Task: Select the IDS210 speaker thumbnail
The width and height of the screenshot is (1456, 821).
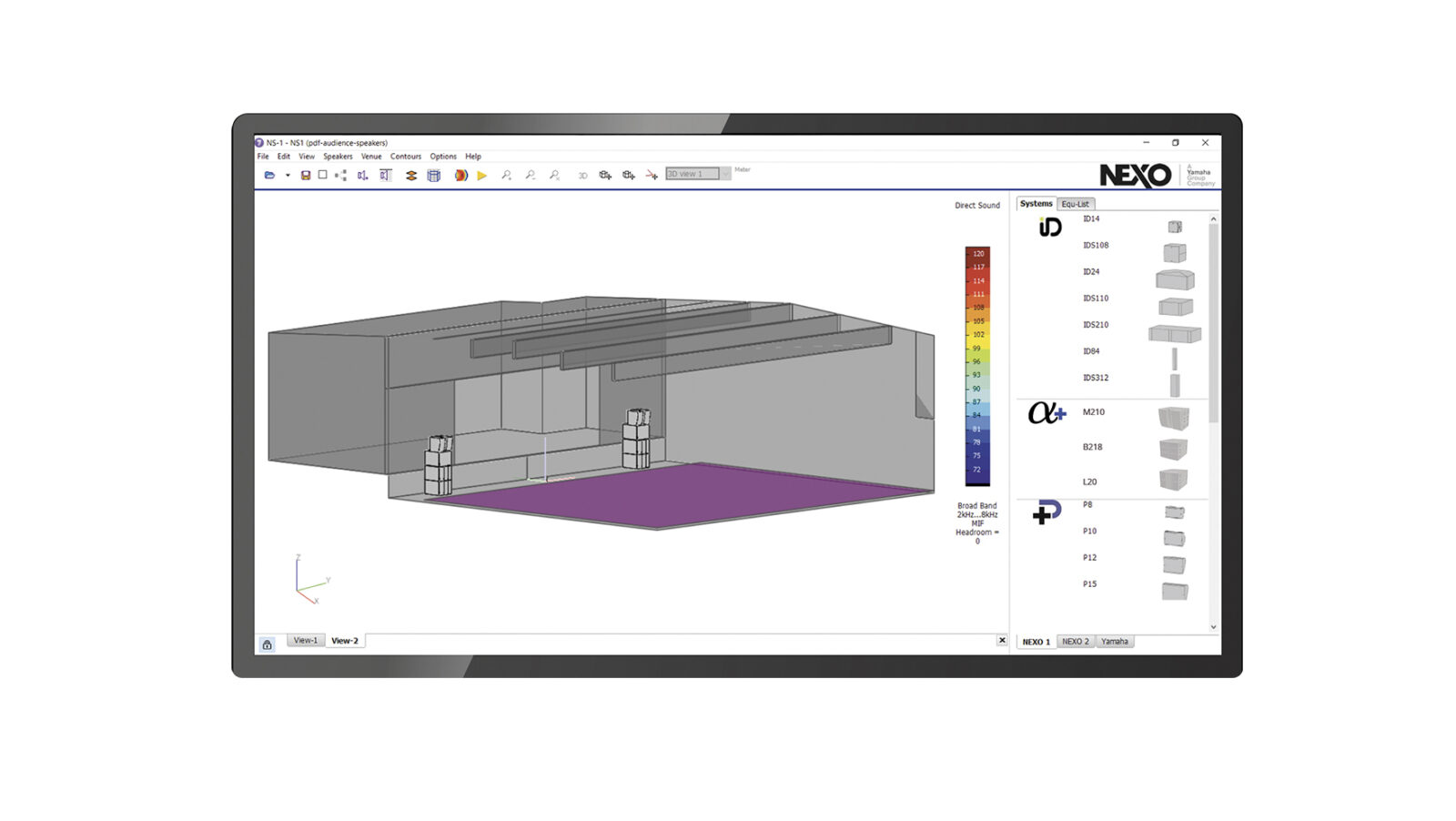Action: pos(1175,334)
